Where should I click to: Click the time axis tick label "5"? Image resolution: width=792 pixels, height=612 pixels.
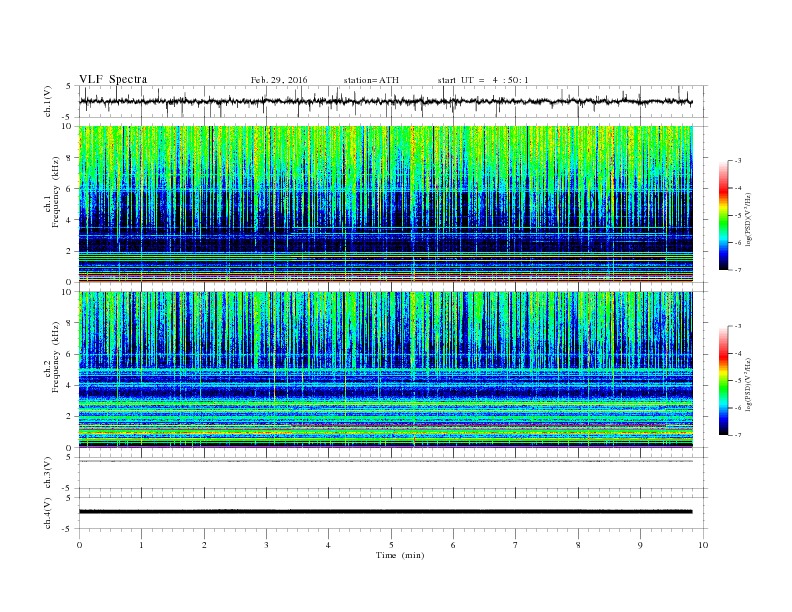[391, 545]
